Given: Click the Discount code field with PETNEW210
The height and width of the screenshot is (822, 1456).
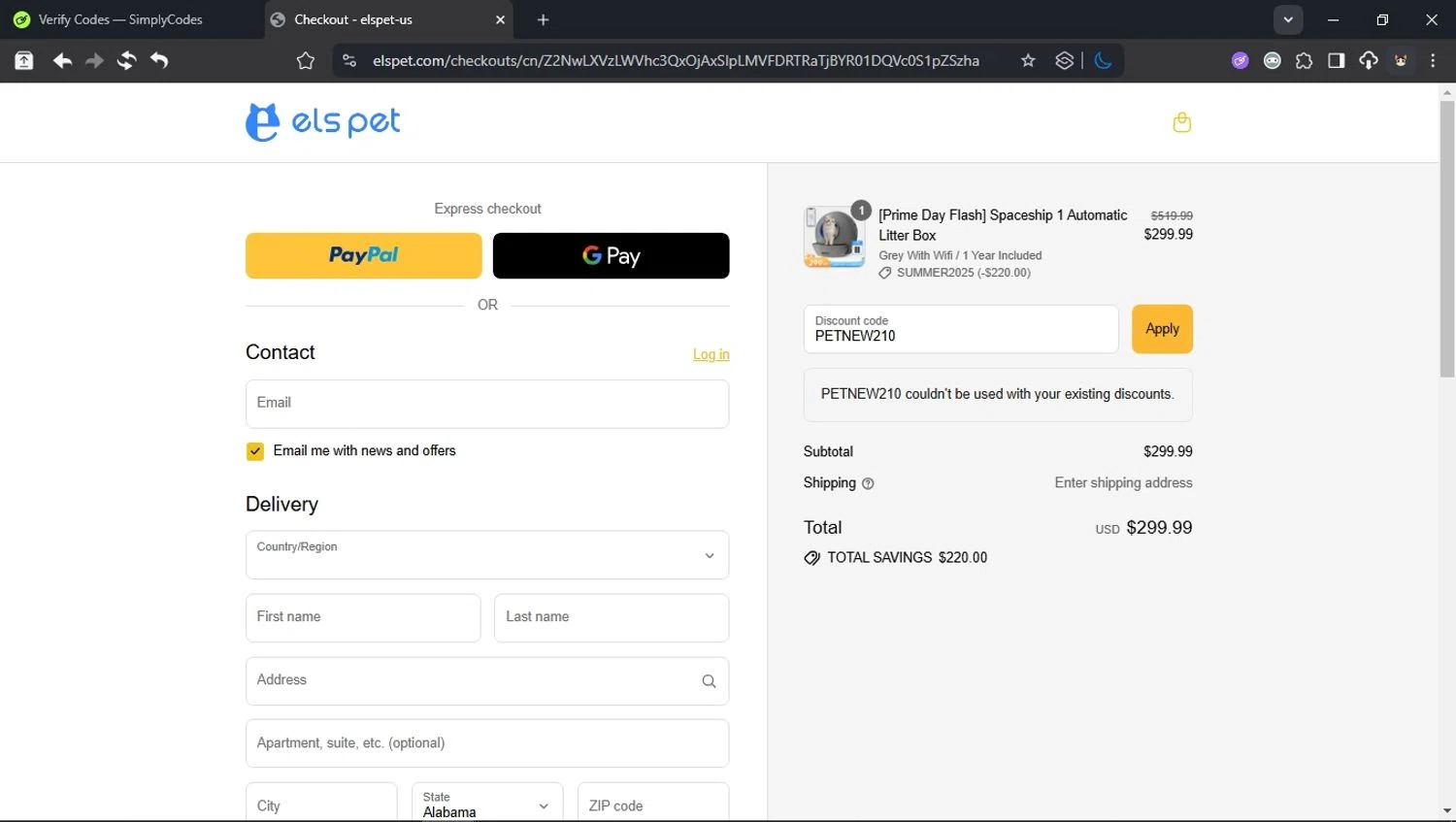Looking at the screenshot, I should (961, 329).
